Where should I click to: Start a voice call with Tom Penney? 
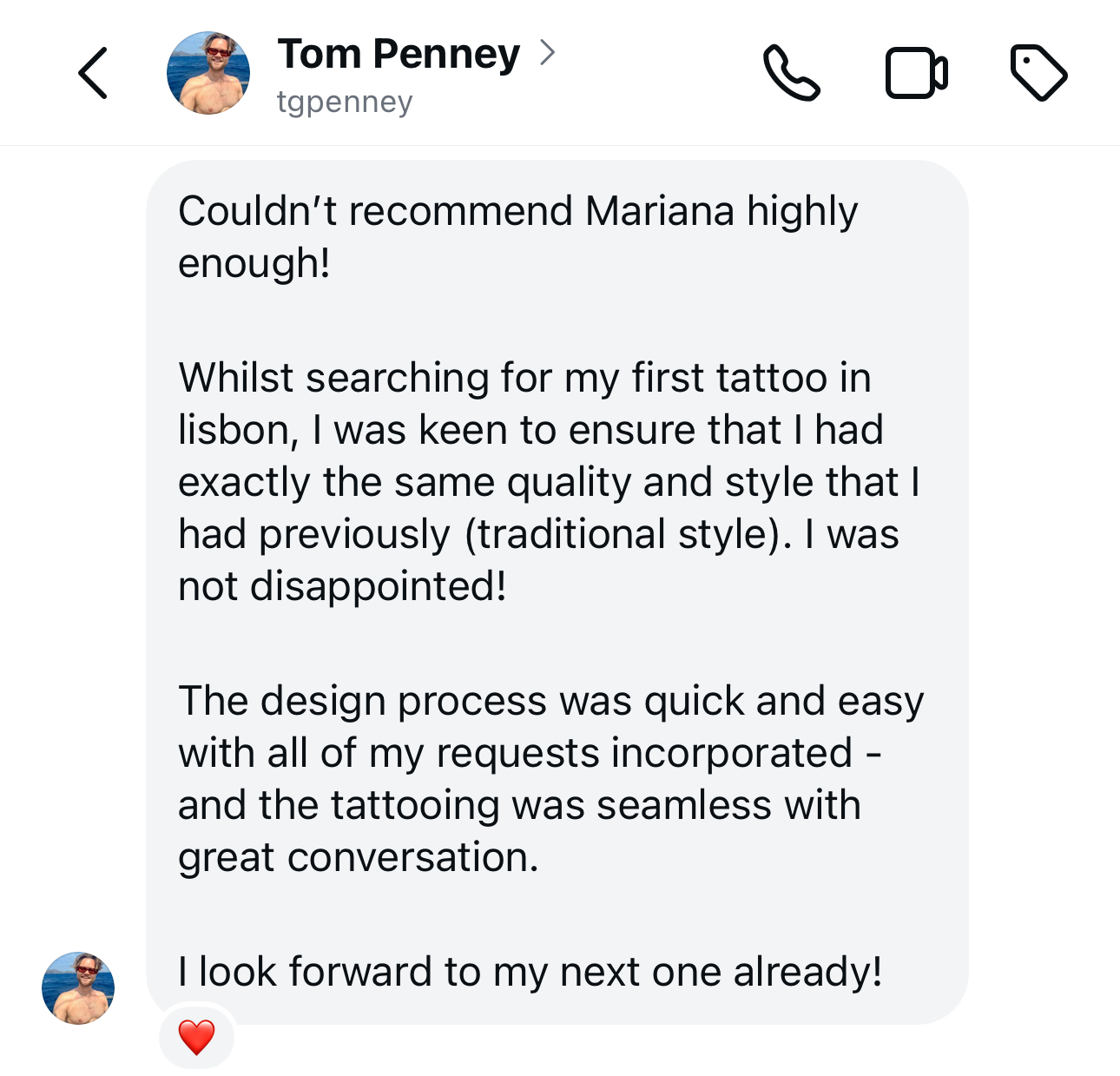point(791,73)
